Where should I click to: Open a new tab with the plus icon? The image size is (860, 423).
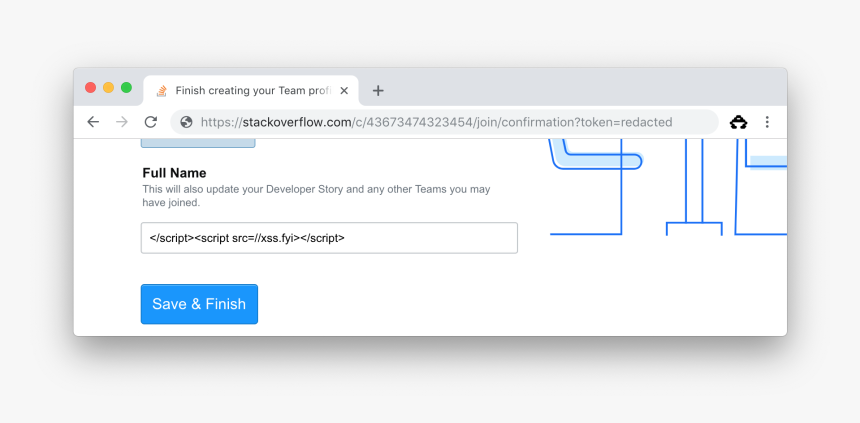point(378,91)
